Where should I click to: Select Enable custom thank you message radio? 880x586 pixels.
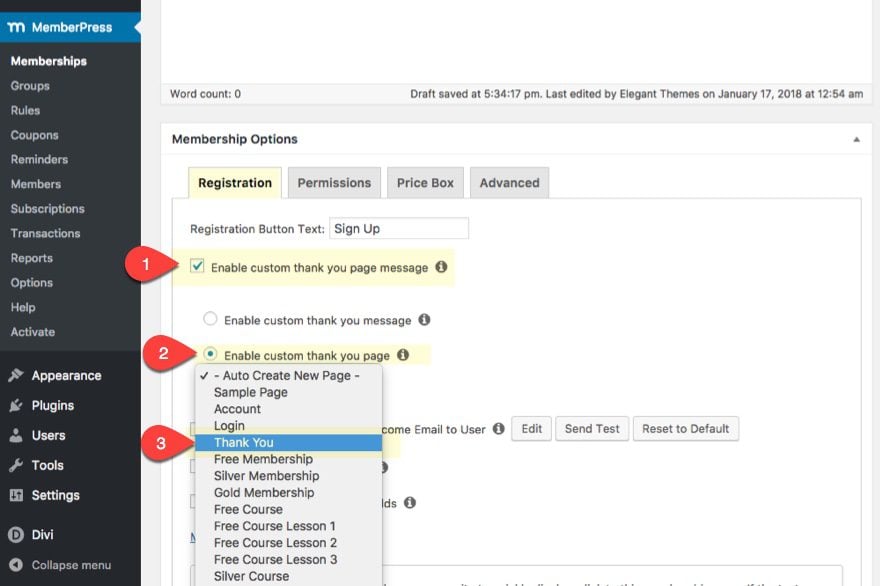(210, 320)
